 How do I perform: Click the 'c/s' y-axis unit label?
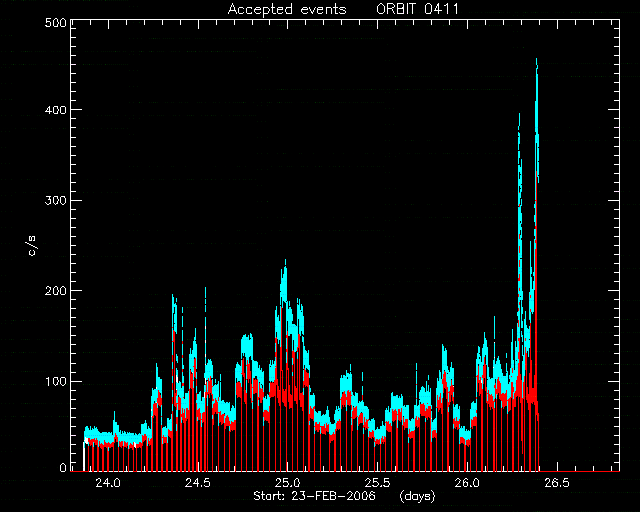point(32,246)
